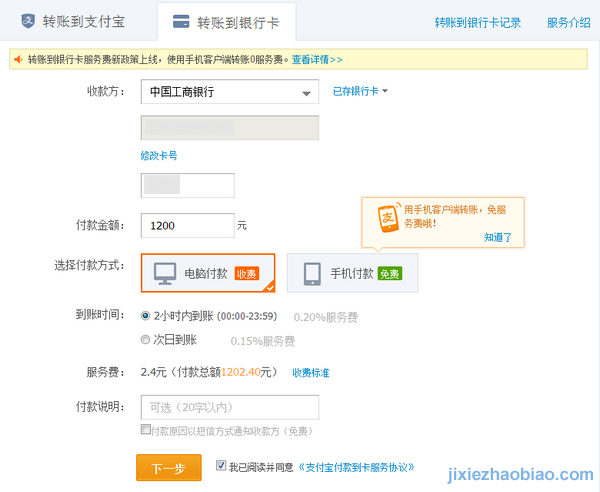
Task: Click the phone icon in 手机付款 option
Action: point(312,274)
